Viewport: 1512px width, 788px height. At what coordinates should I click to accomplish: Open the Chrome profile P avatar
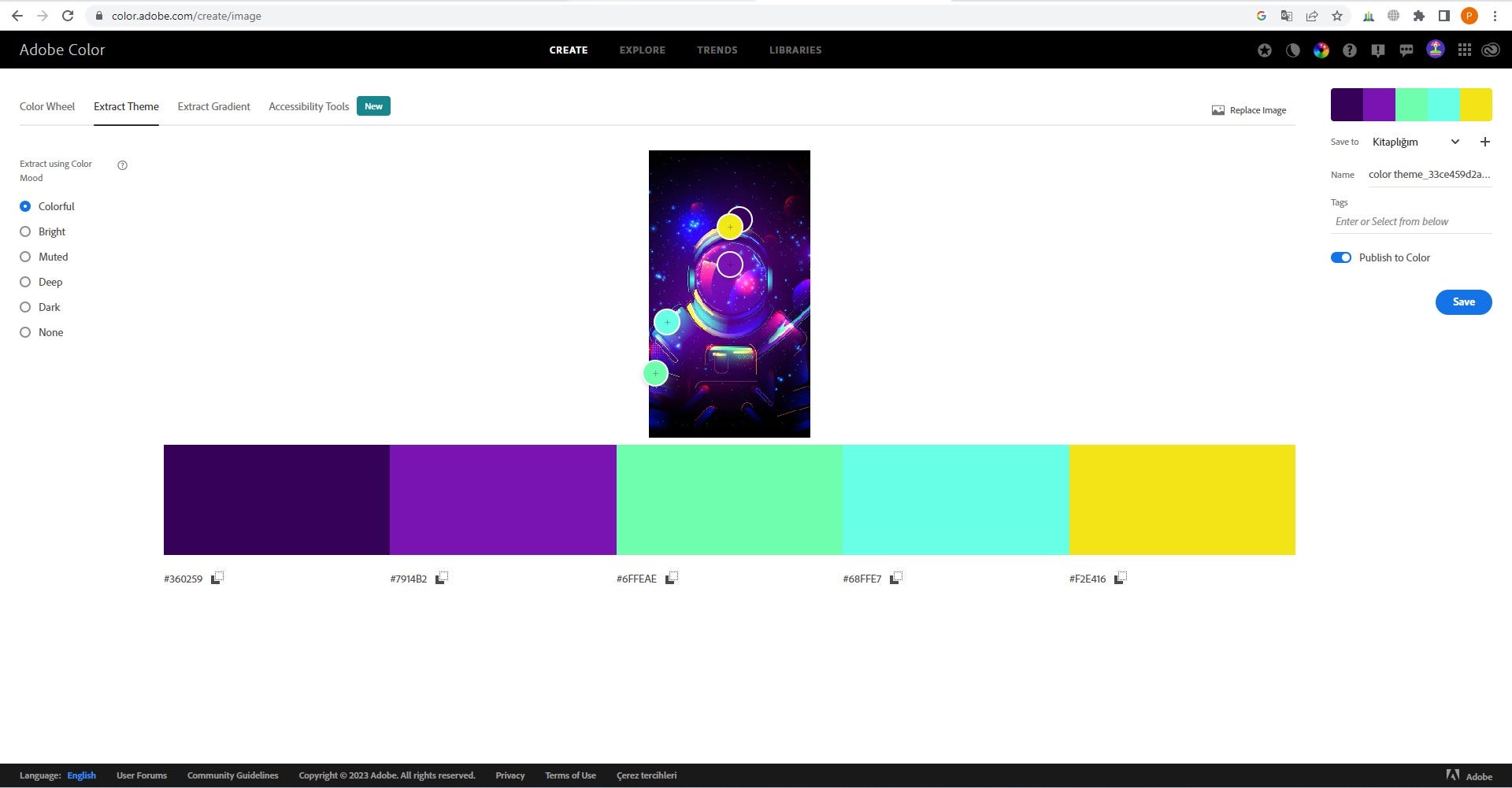[x=1469, y=16]
